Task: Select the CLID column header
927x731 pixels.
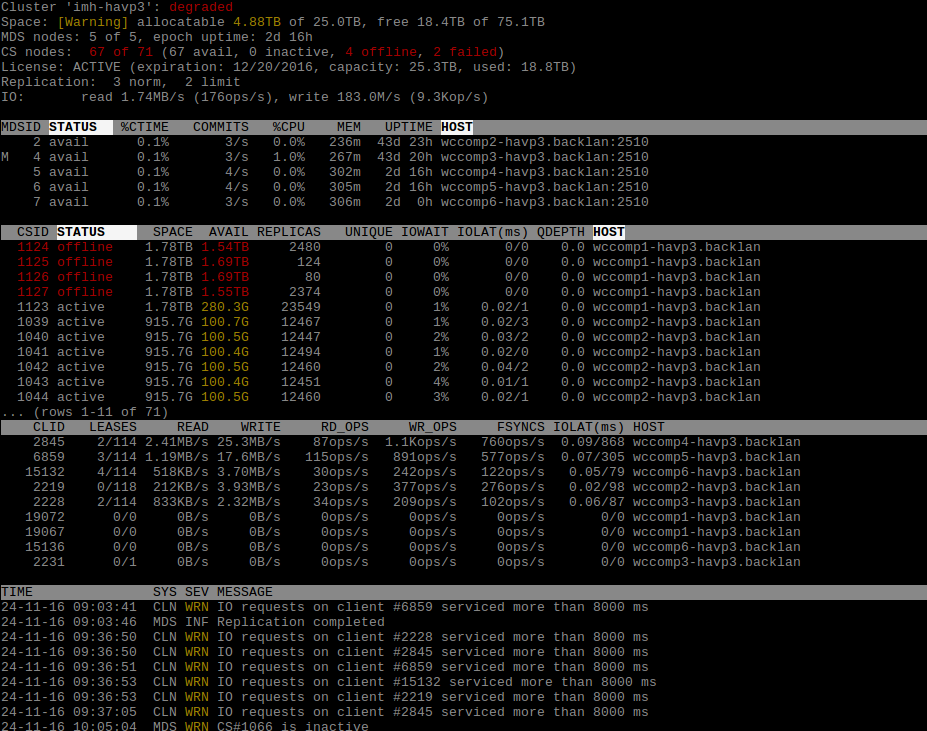Action: (48, 427)
